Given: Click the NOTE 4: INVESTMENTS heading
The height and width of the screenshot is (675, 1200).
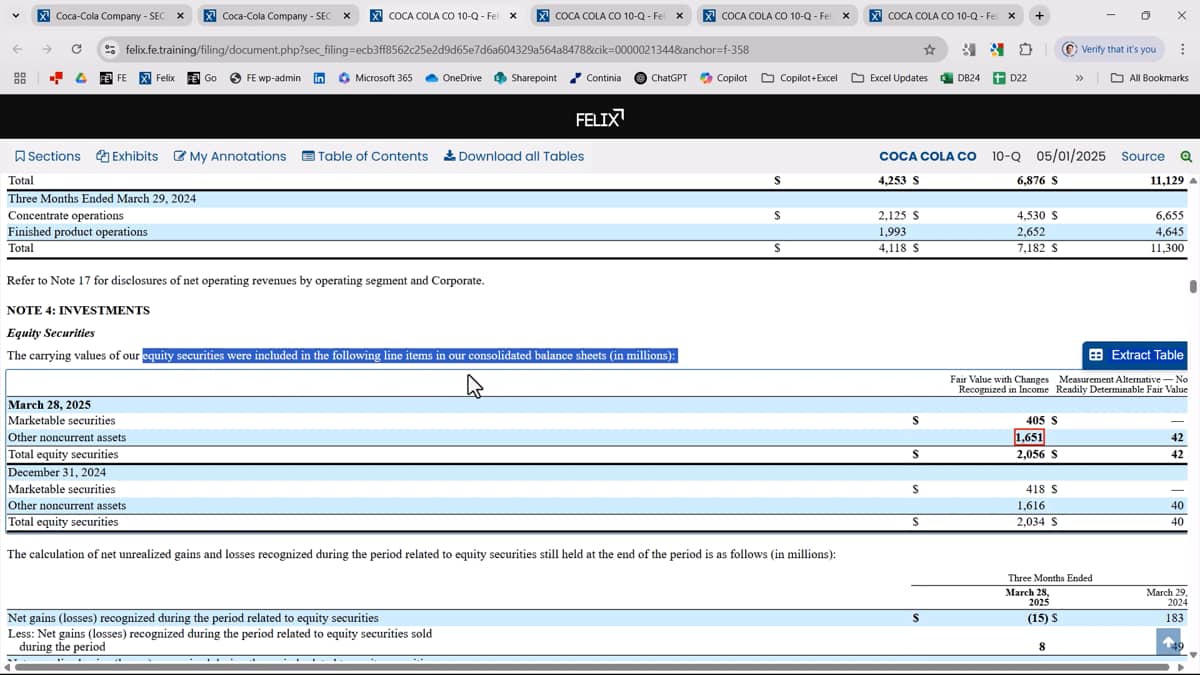Looking at the screenshot, I should tap(78, 310).
